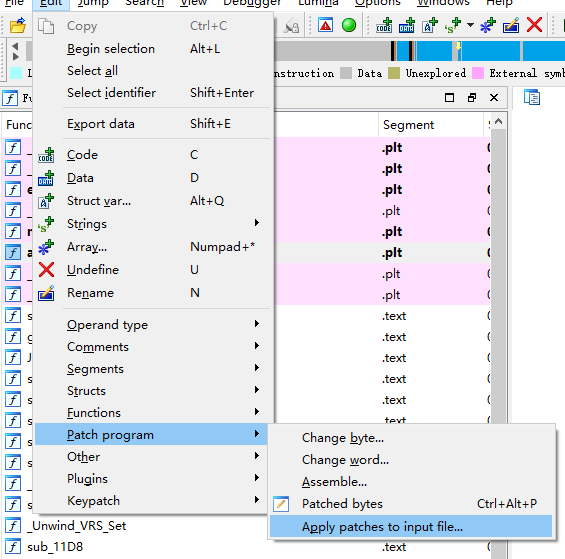Open the Jump menu in menu bar
Image resolution: width=565 pixels, height=559 pixels.
(93, 3)
